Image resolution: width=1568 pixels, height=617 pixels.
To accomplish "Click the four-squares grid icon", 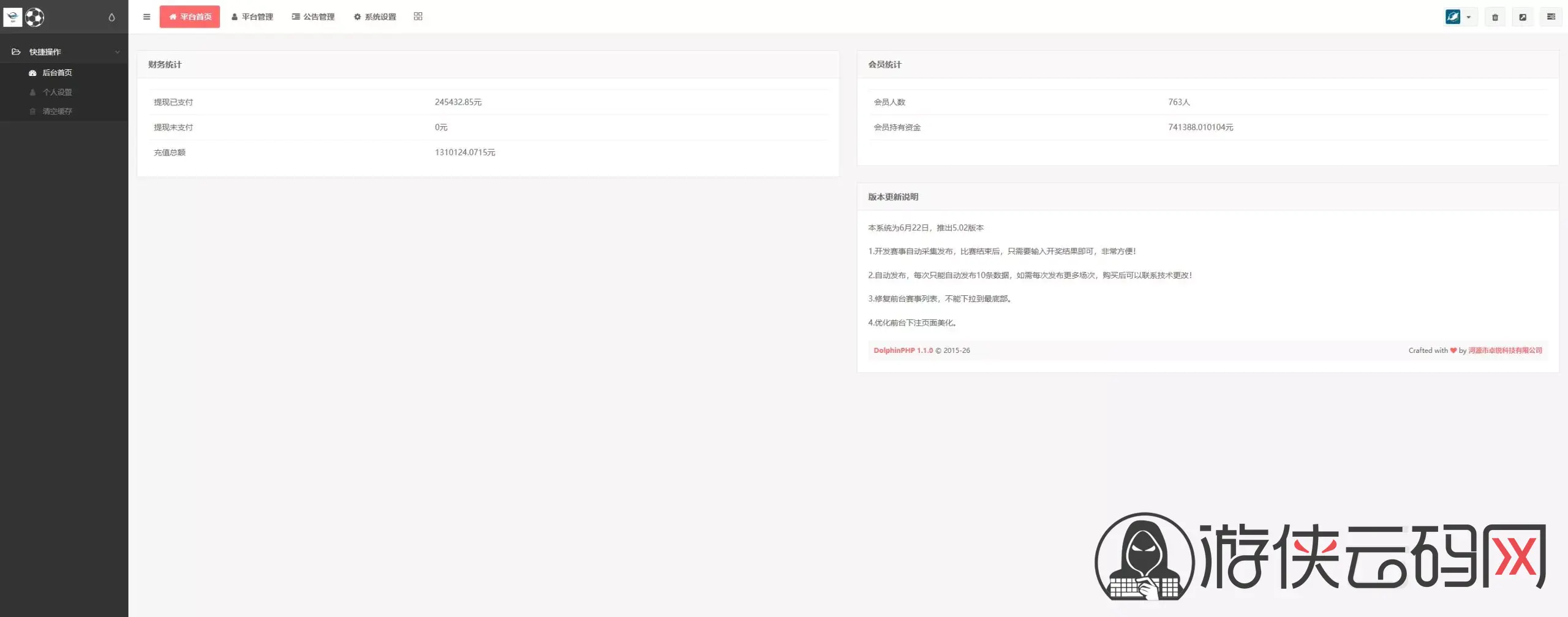I will pyautogui.click(x=418, y=17).
